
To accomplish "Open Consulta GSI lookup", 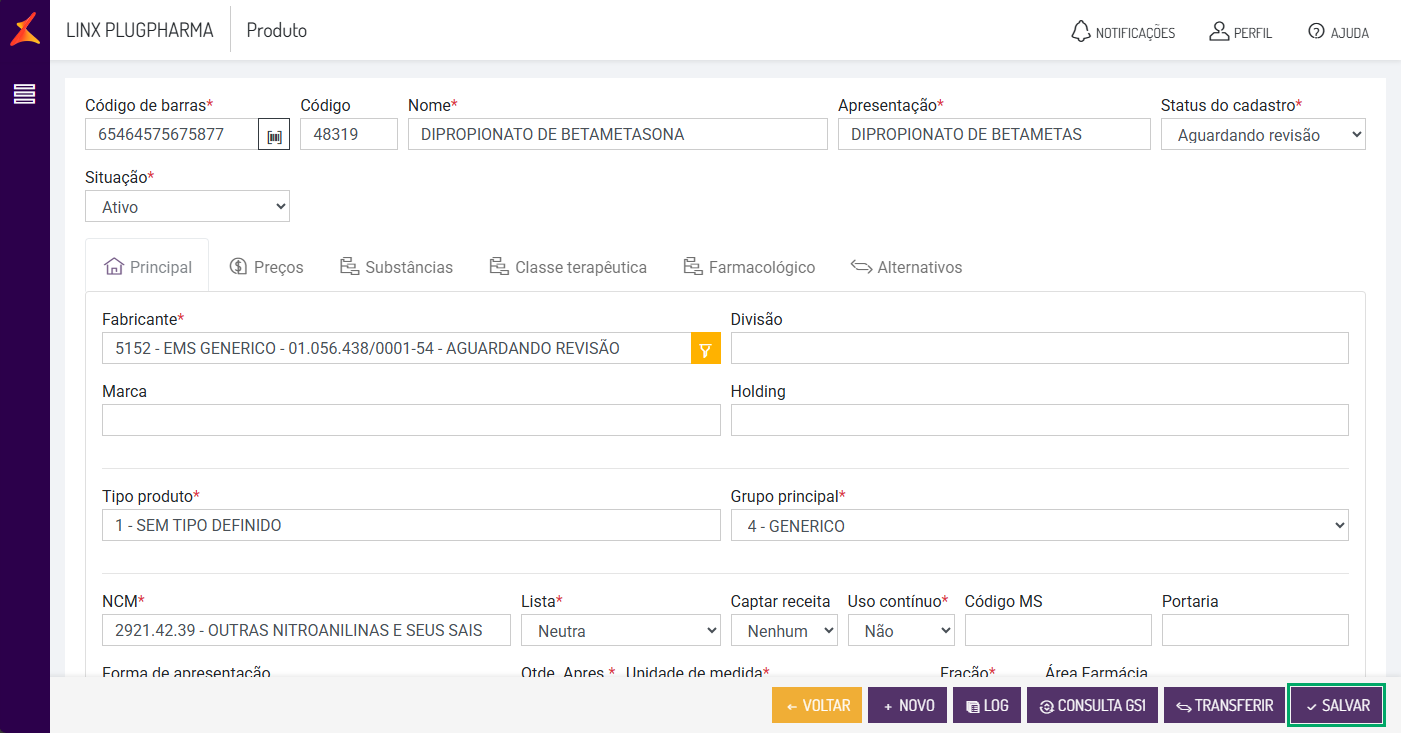I will pos(1092,705).
